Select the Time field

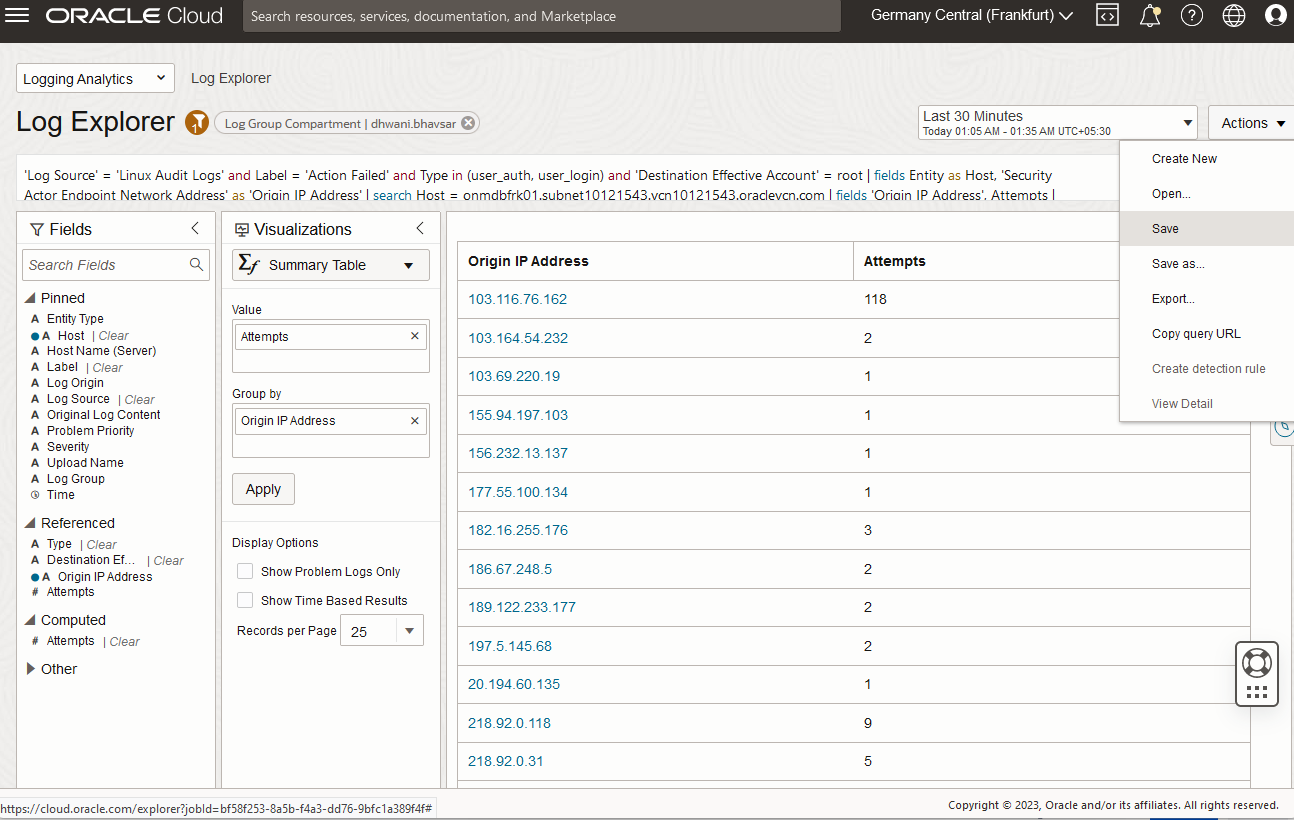tap(60, 495)
